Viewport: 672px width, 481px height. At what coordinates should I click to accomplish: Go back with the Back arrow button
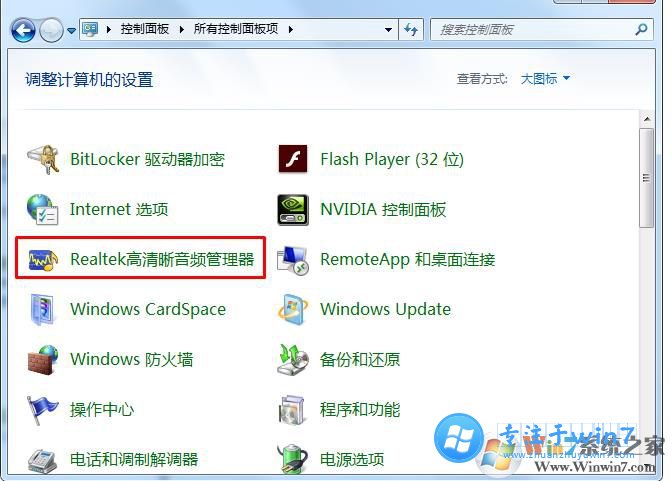[23, 30]
